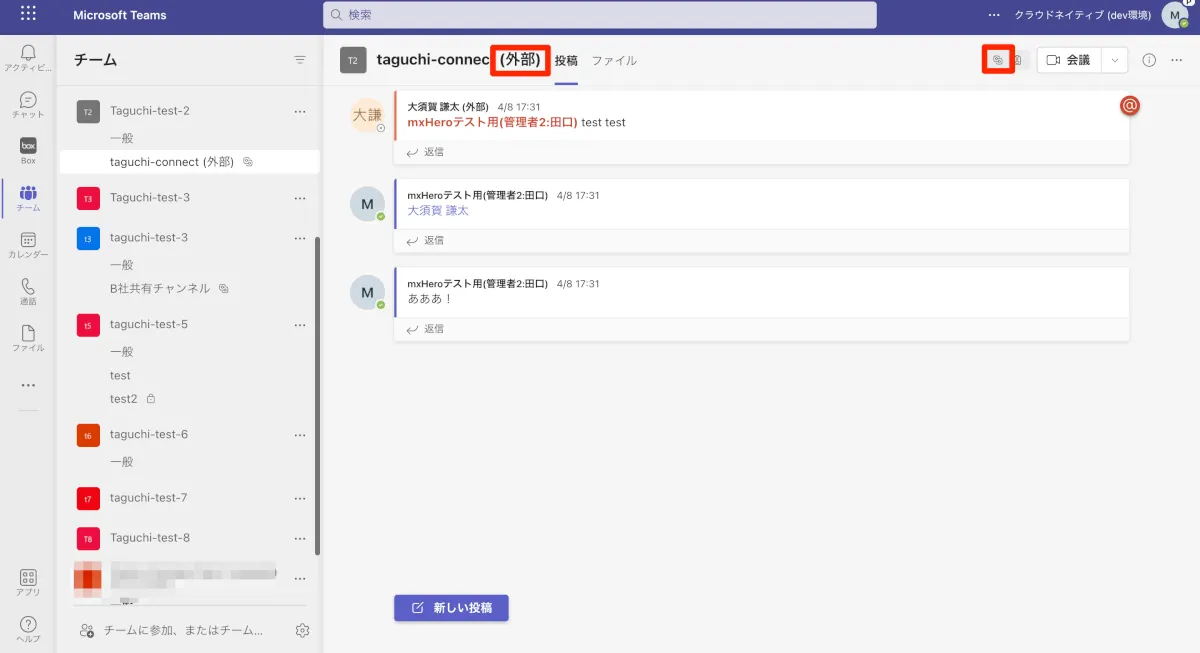
Task: Click the T2 channel avatar in header
Action: tap(353, 60)
